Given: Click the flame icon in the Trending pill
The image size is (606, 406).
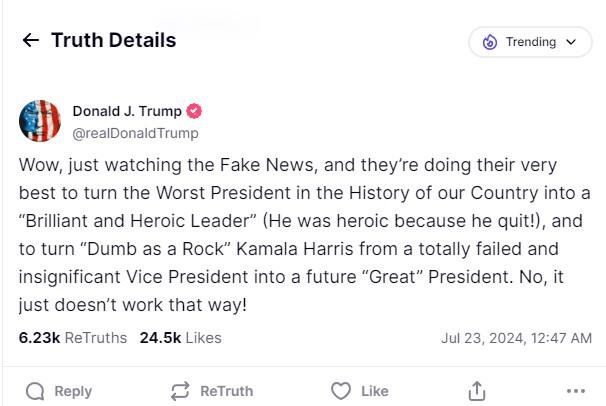Looking at the screenshot, I should [x=490, y=42].
